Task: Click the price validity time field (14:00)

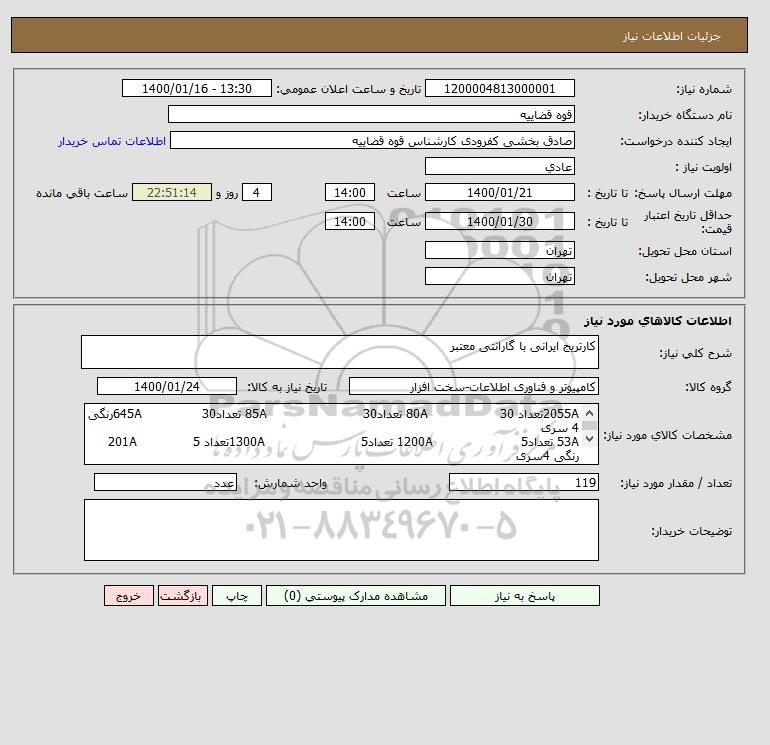Action: coord(350,221)
